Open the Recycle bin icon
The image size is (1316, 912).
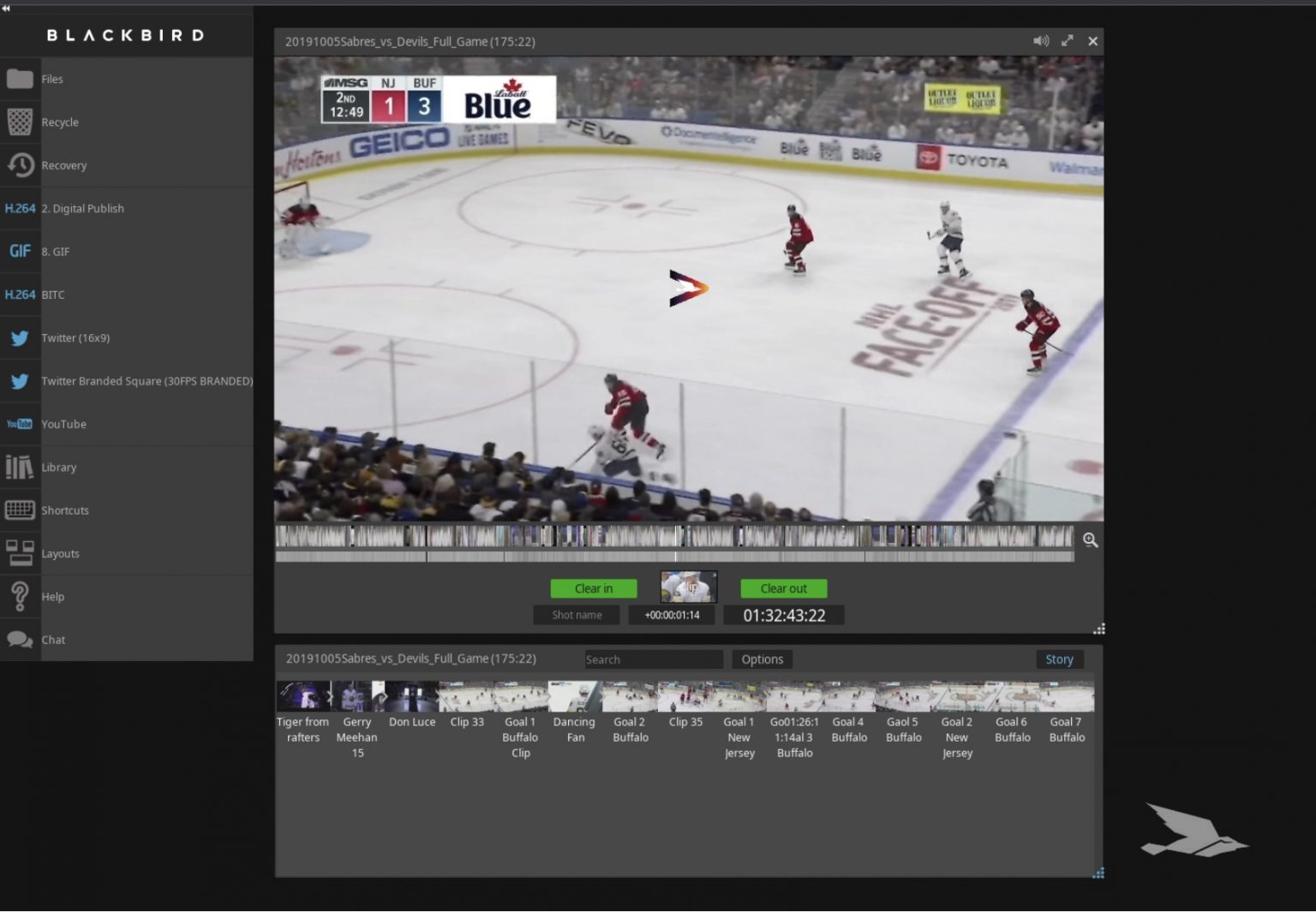[x=20, y=122]
